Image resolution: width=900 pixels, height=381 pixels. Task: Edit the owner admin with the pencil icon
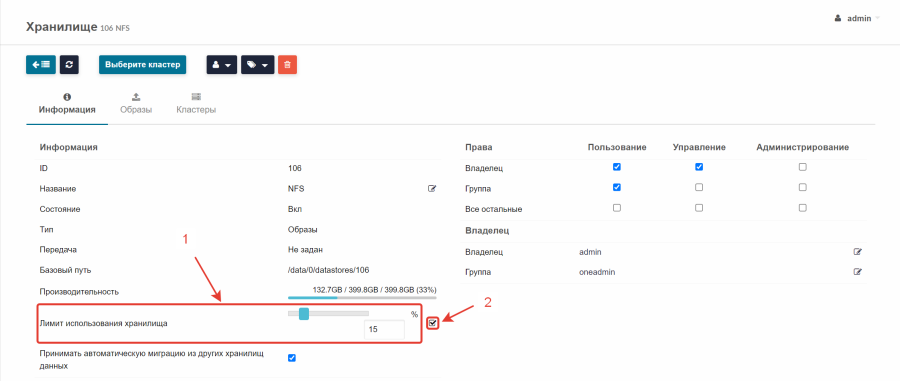click(x=858, y=251)
